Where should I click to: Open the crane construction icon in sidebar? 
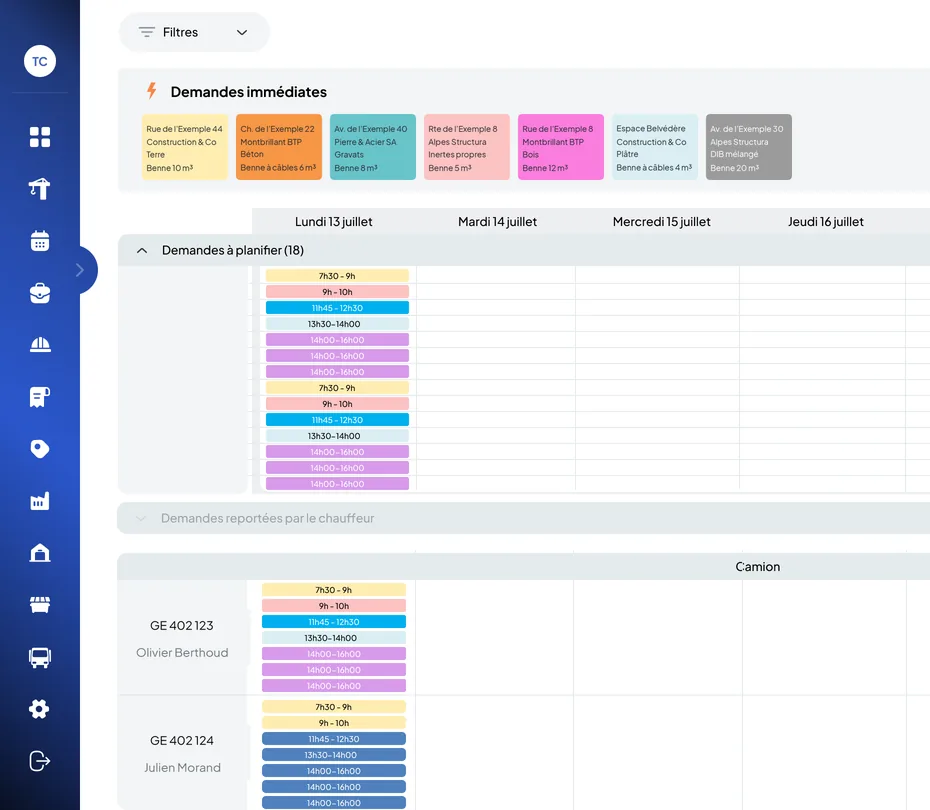coord(40,189)
